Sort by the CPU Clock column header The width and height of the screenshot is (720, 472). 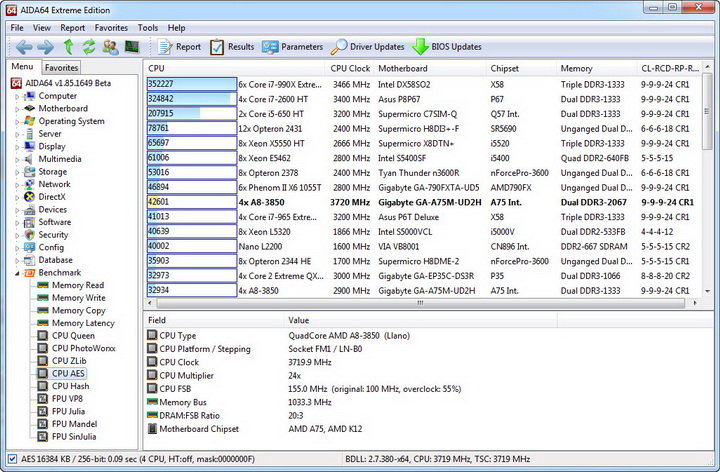[349, 68]
